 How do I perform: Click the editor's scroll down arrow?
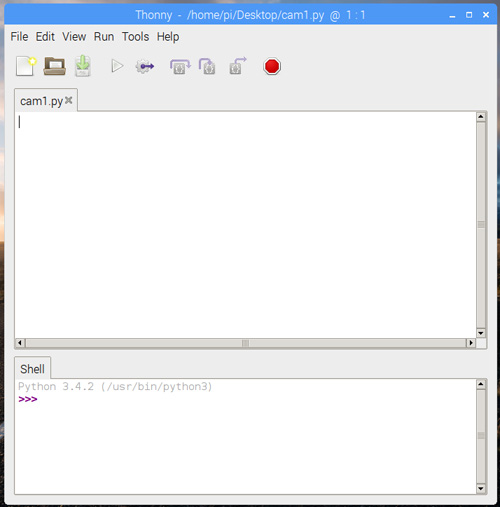pos(481,333)
